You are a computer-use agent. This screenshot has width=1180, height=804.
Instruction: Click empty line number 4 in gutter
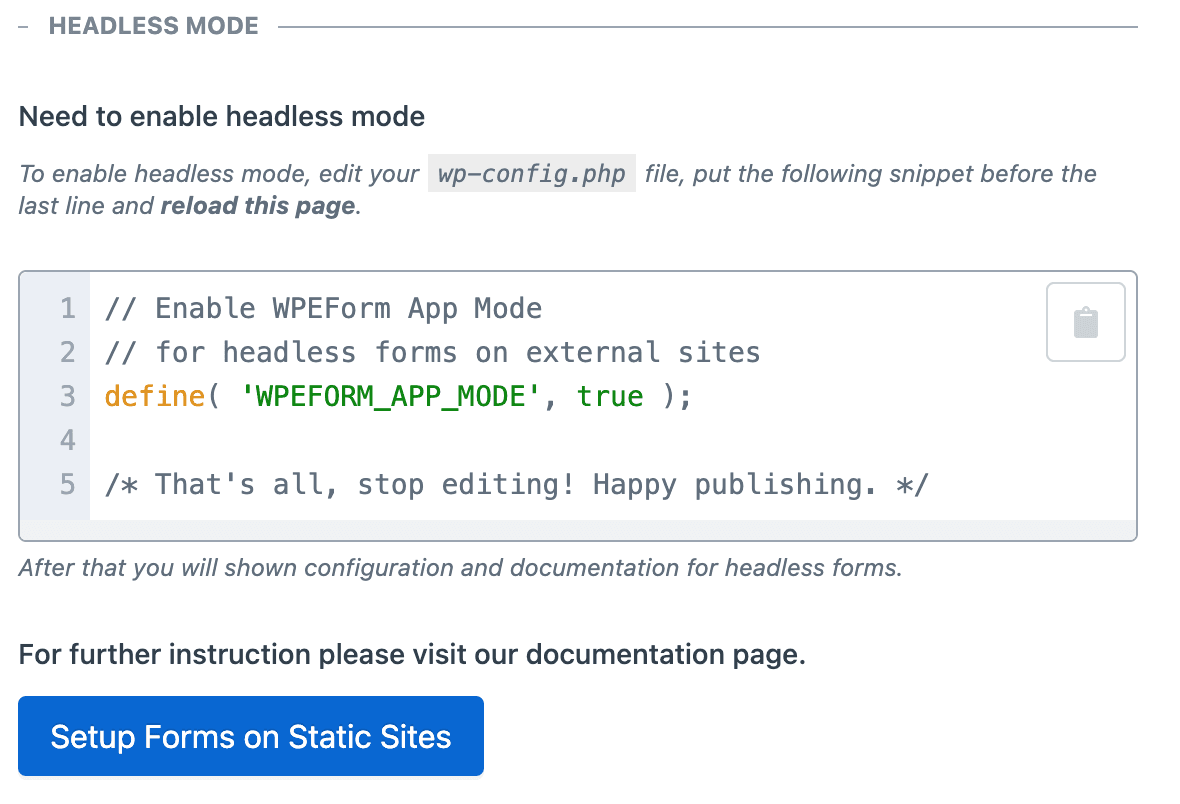[67, 440]
